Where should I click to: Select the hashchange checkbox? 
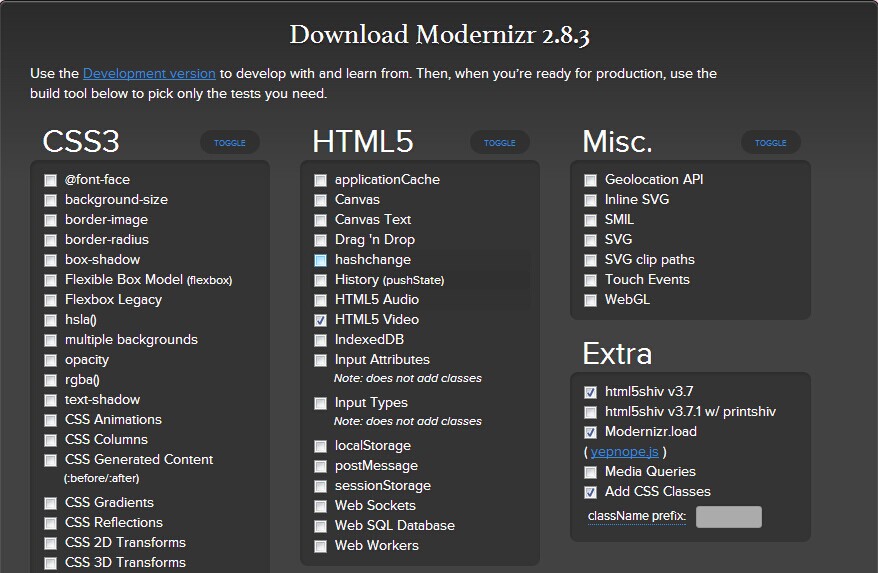320,260
